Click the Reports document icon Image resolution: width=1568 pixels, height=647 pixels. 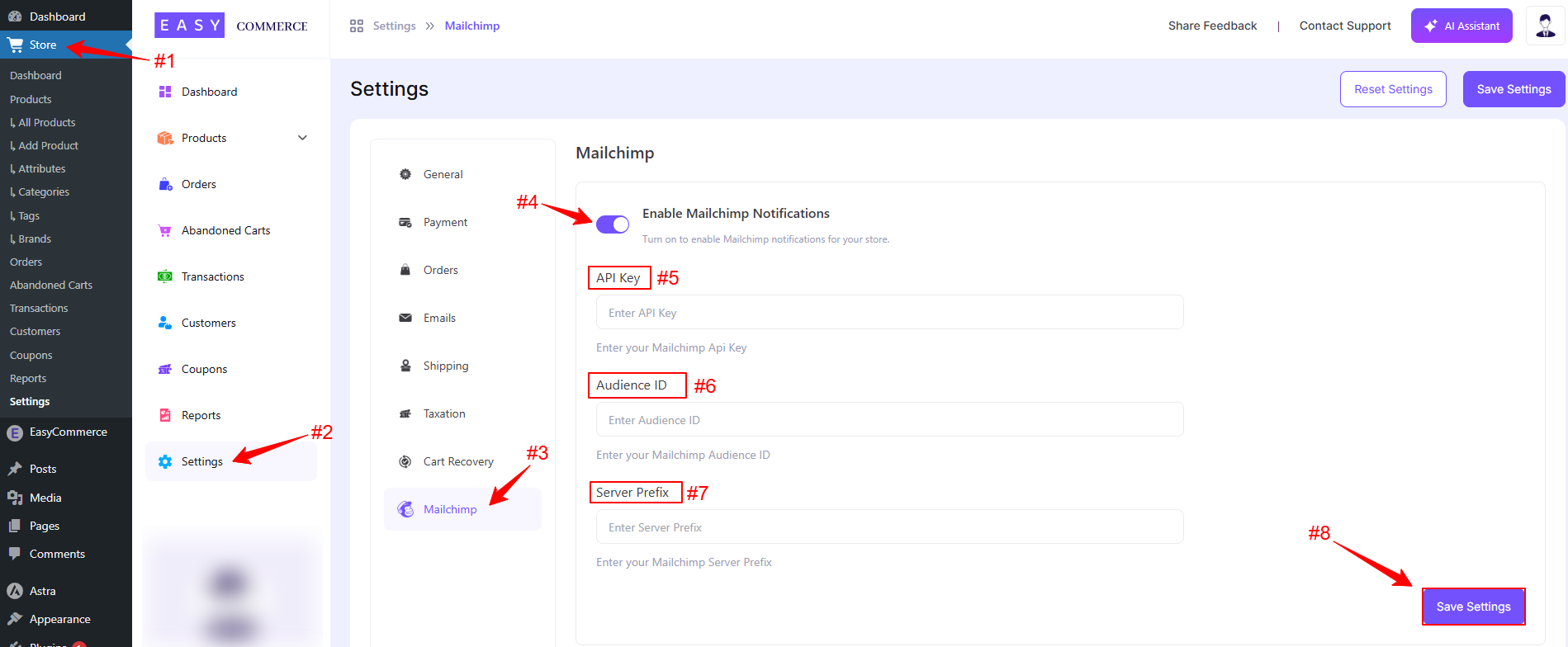coord(165,415)
